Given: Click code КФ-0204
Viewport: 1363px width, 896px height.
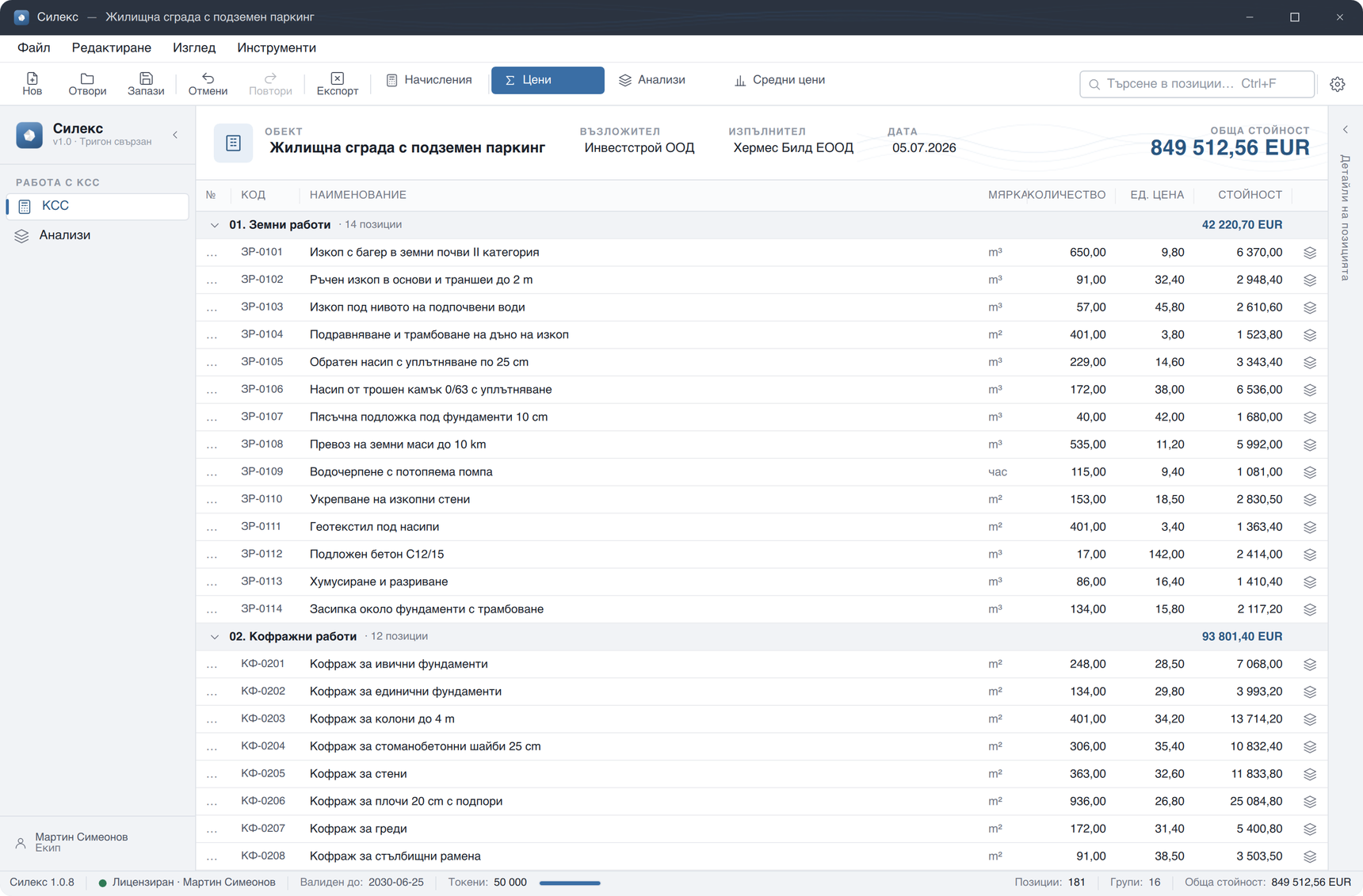Looking at the screenshot, I should tap(263, 746).
